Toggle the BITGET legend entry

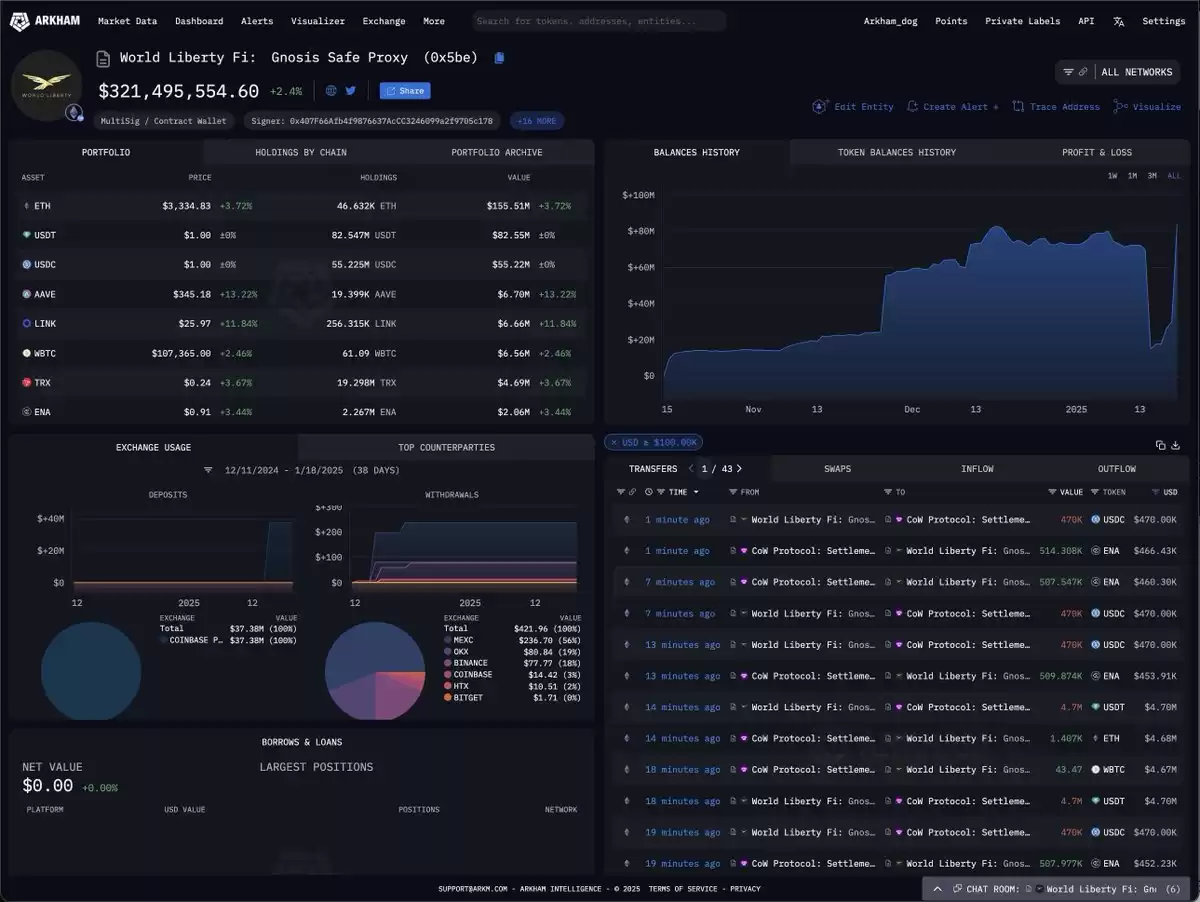click(x=465, y=697)
